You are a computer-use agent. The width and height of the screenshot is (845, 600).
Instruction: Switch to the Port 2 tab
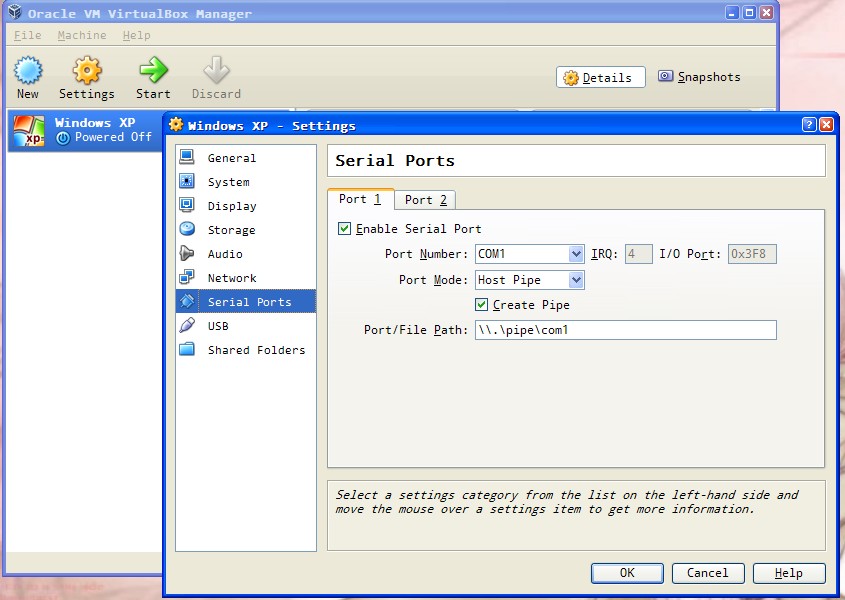(426, 200)
